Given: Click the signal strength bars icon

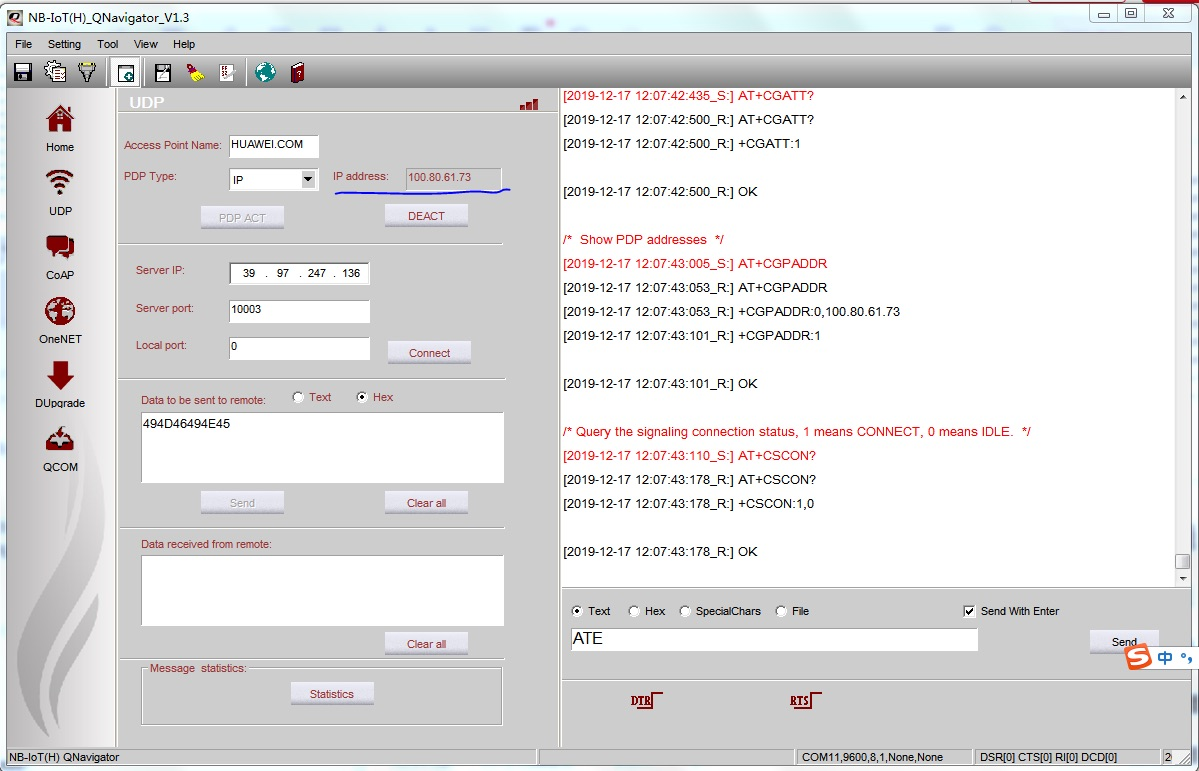Looking at the screenshot, I should coord(528,105).
